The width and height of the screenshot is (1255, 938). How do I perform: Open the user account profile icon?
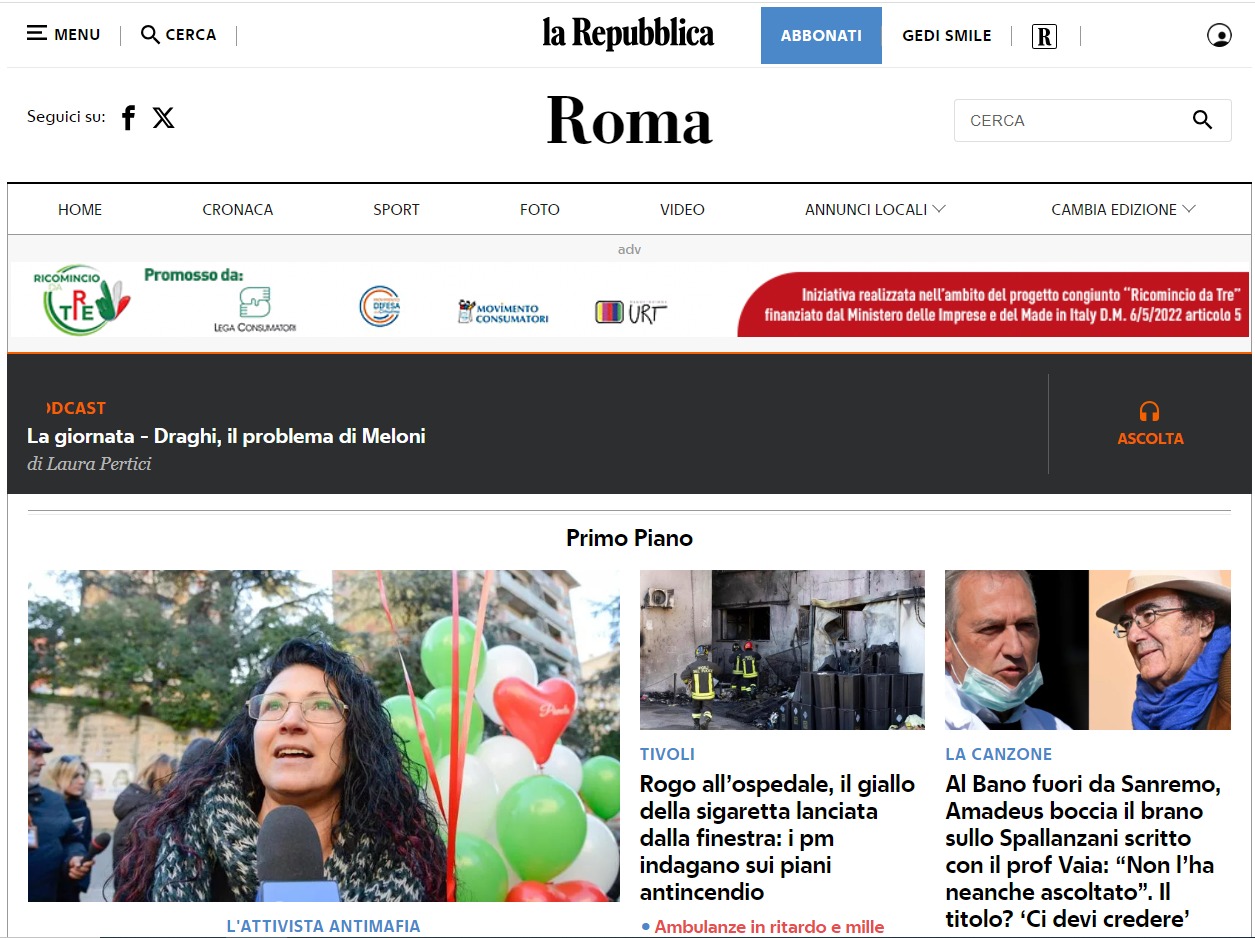[x=1219, y=36]
